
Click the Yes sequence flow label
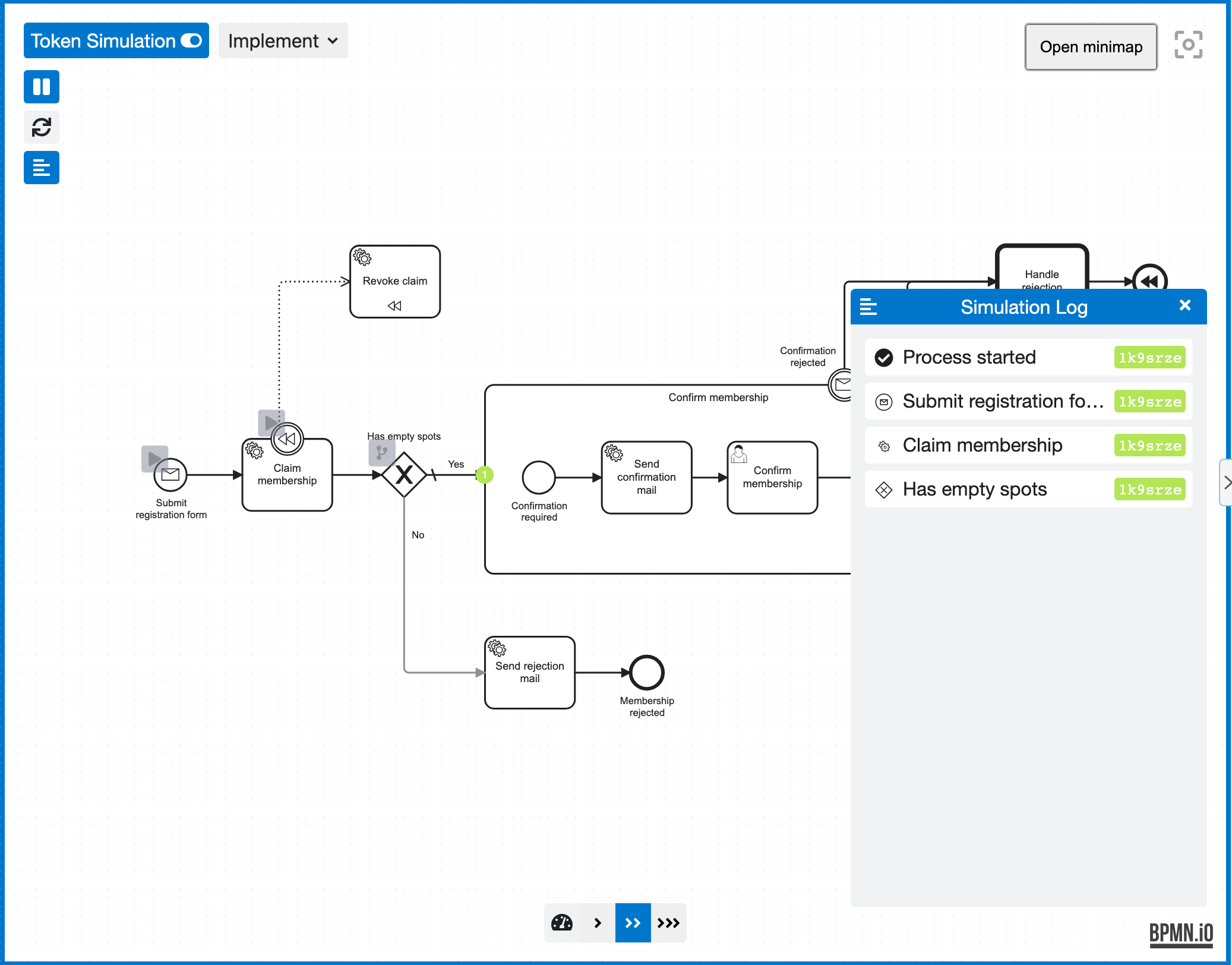coord(456,464)
